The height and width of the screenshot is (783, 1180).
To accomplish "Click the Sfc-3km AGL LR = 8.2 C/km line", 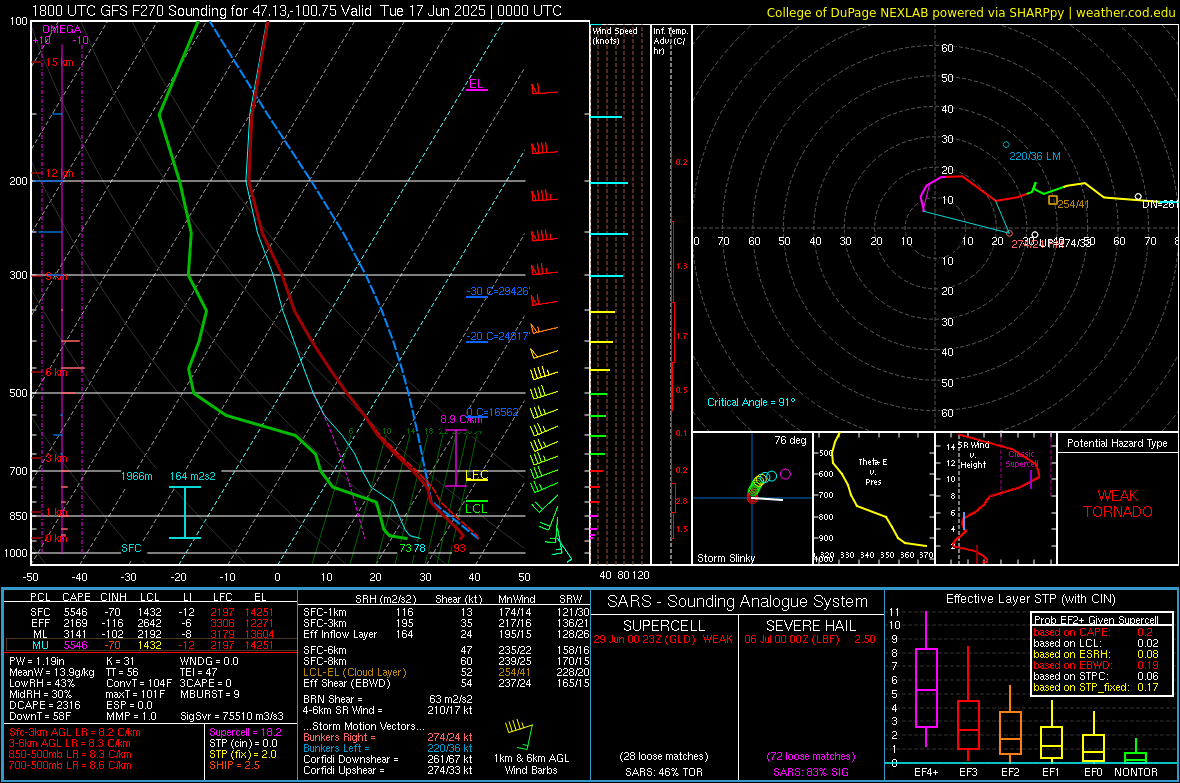I will (x=74, y=732).
